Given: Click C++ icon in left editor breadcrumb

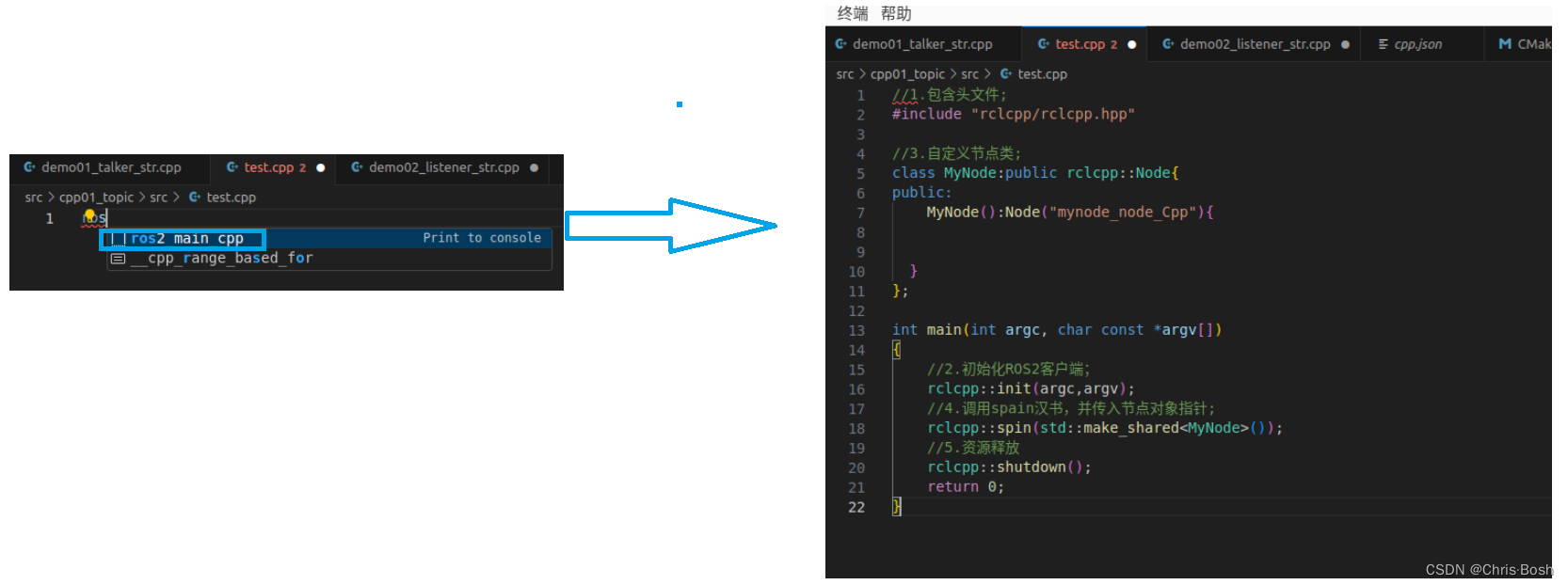Looking at the screenshot, I should tap(195, 198).
